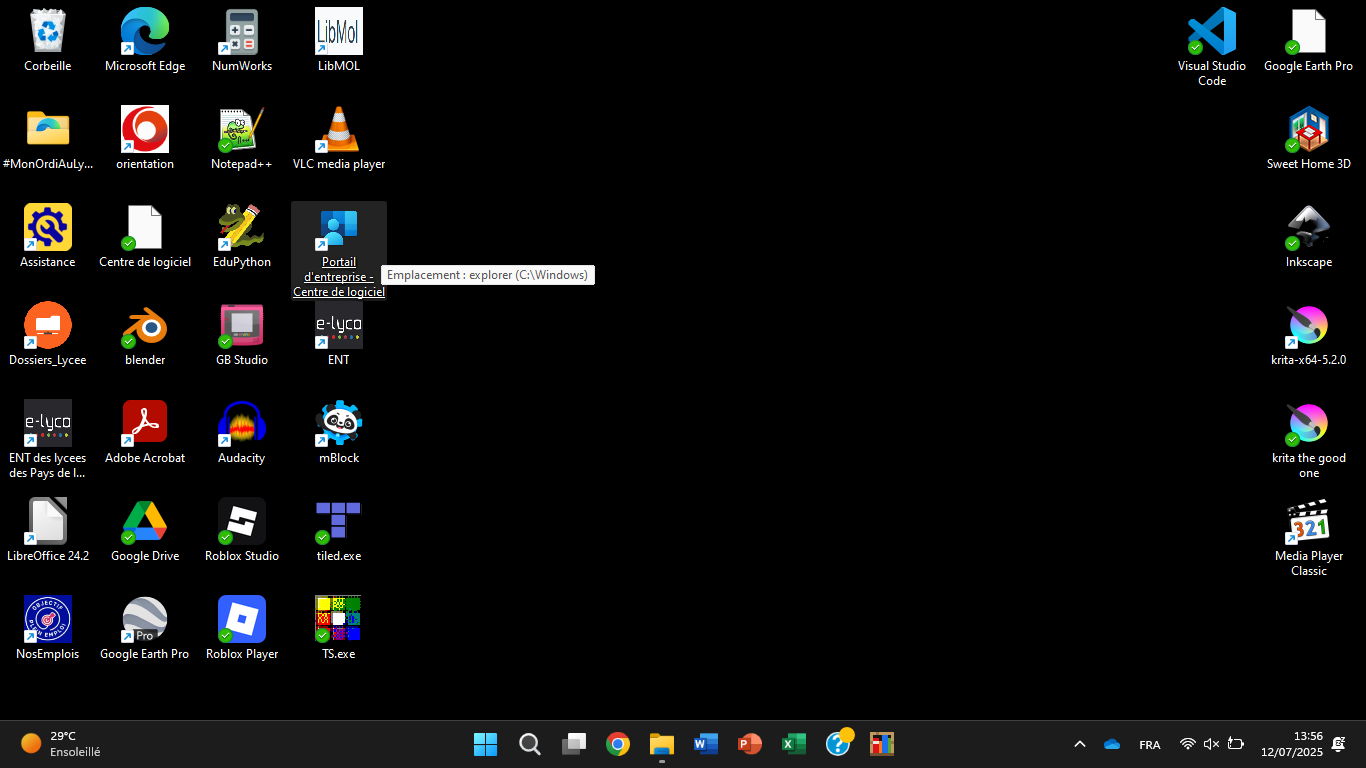Screen dimensions: 1366x768
Task: Open the Corbeille recycle bin
Action: [48, 33]
